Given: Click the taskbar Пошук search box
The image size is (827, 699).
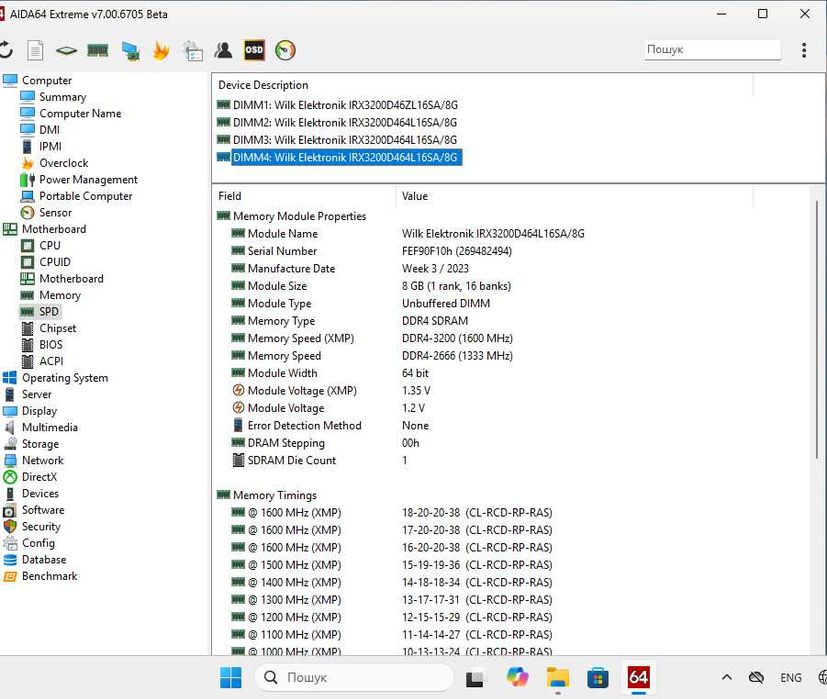Looking at the screenshot, I should 354,677.
